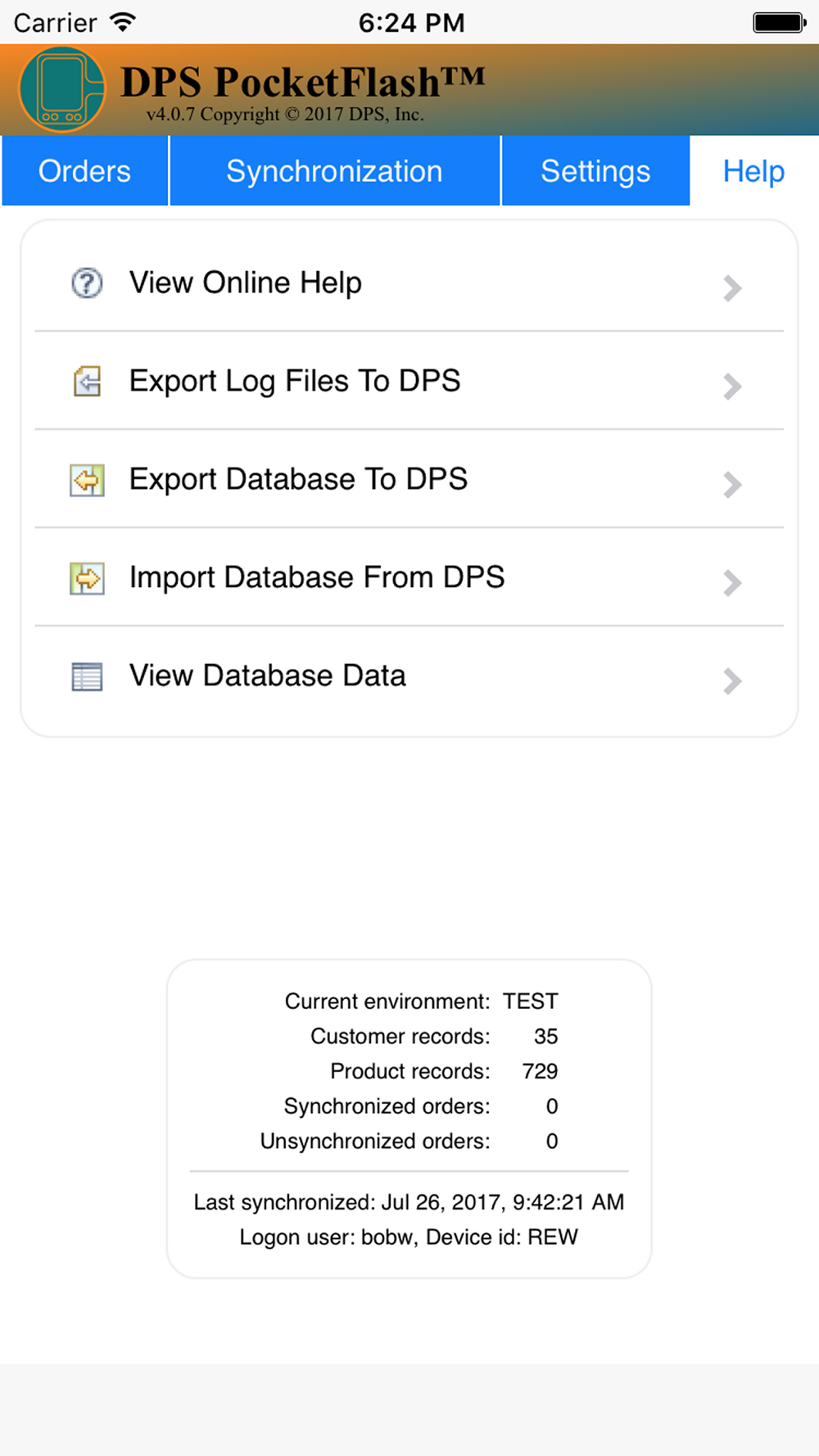This screenshot has width=819, height=1456.
Task: Click the Export Database arrow icon
Action: 87,480
